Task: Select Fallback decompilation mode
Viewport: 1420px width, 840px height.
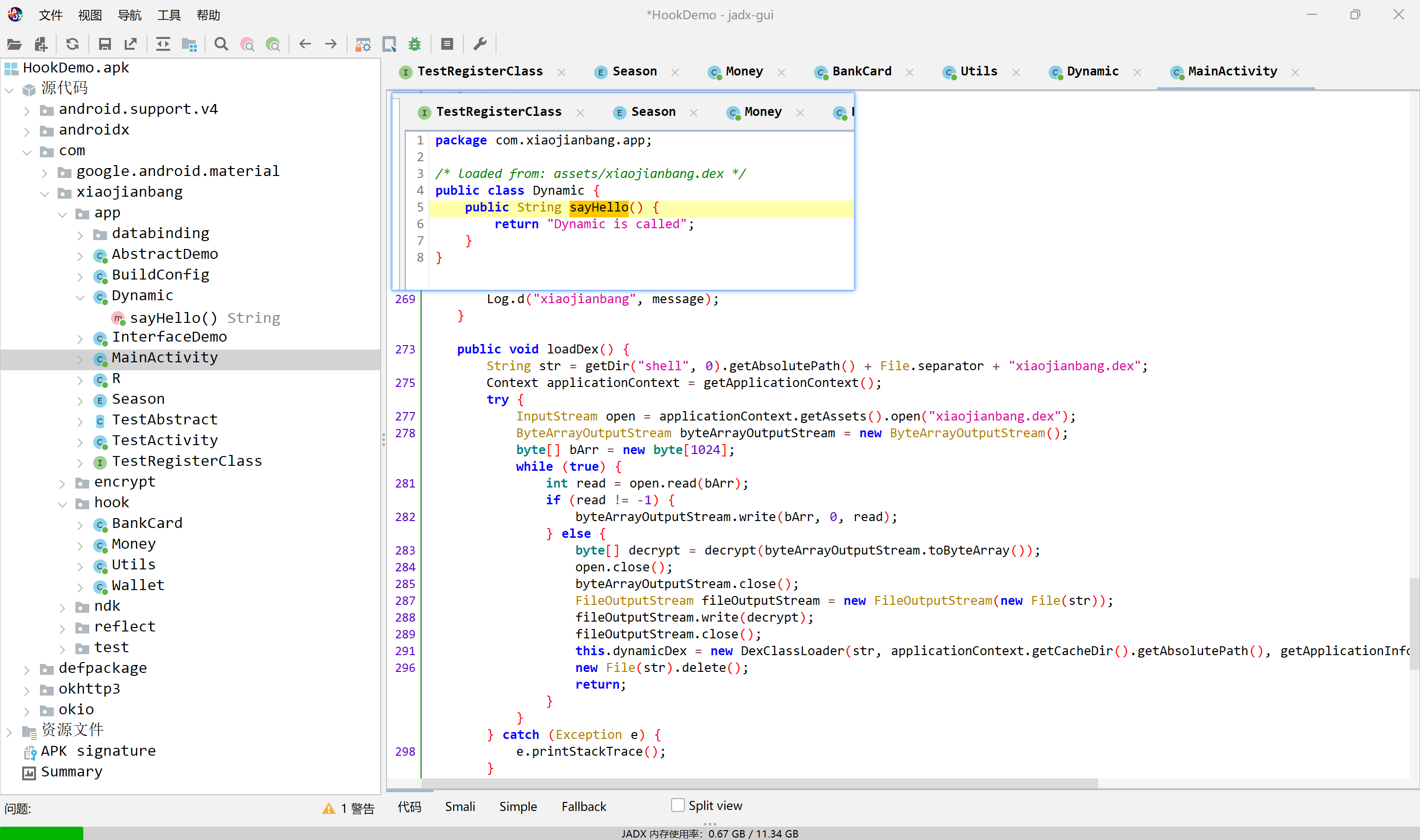Action: pos(583,806)
